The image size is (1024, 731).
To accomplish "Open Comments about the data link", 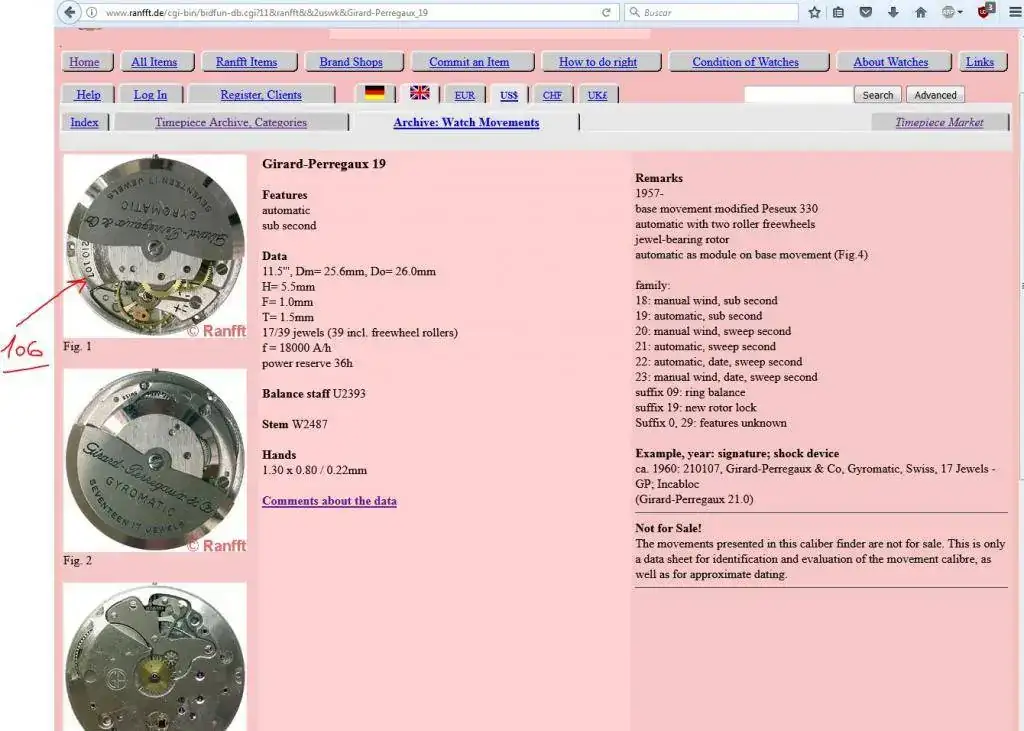I will (x=329, y=501).
